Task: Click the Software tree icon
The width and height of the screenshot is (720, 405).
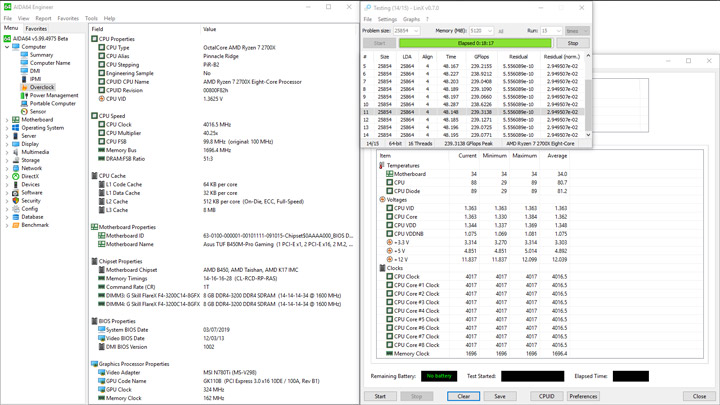Action: coord(16,192)
